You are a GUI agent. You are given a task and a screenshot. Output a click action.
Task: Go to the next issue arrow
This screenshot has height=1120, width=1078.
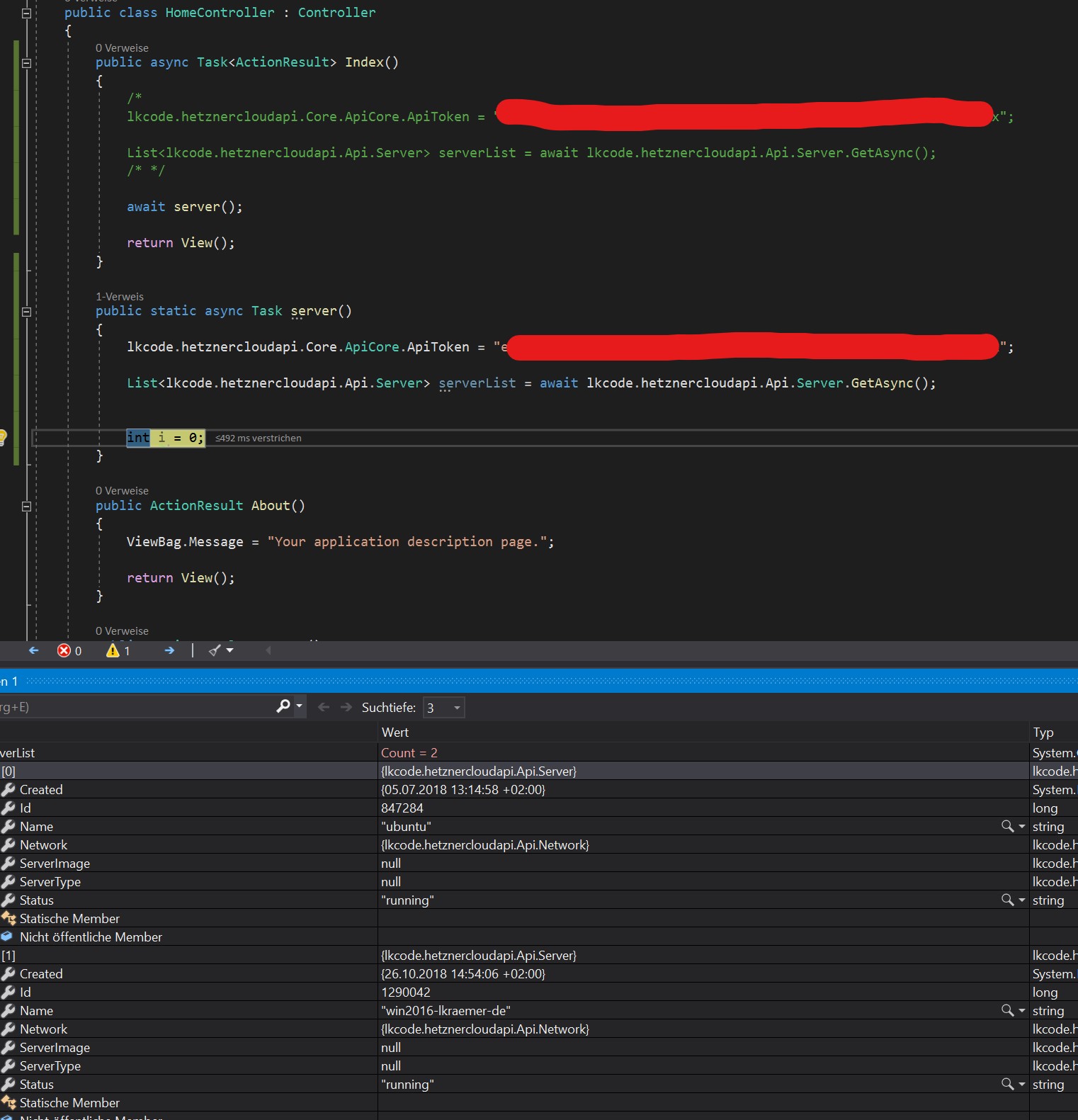[169, 650]
